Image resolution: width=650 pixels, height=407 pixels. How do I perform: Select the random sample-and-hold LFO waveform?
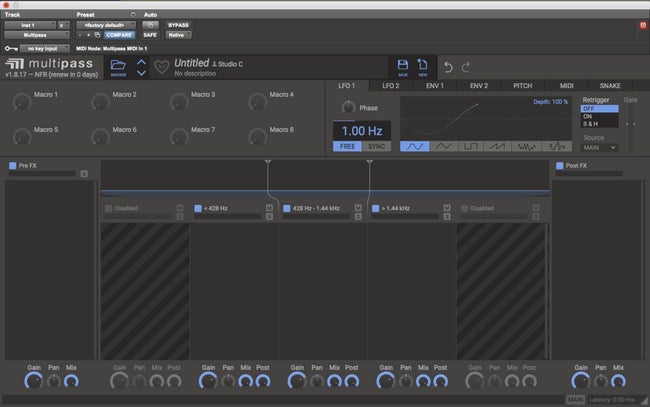[x=557, y=146]
